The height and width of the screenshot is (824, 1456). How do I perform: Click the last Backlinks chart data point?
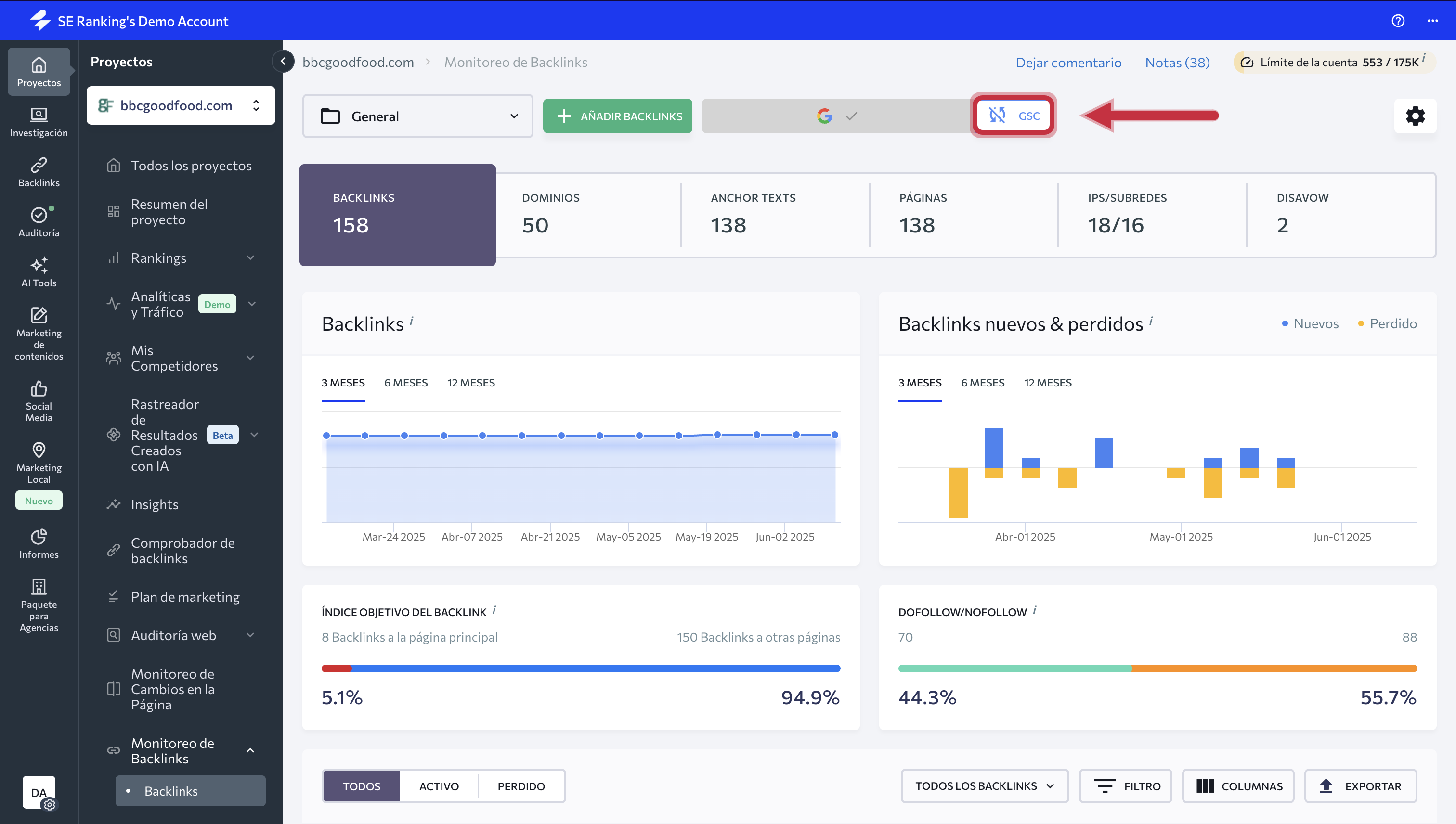click(x=834, y=435)
